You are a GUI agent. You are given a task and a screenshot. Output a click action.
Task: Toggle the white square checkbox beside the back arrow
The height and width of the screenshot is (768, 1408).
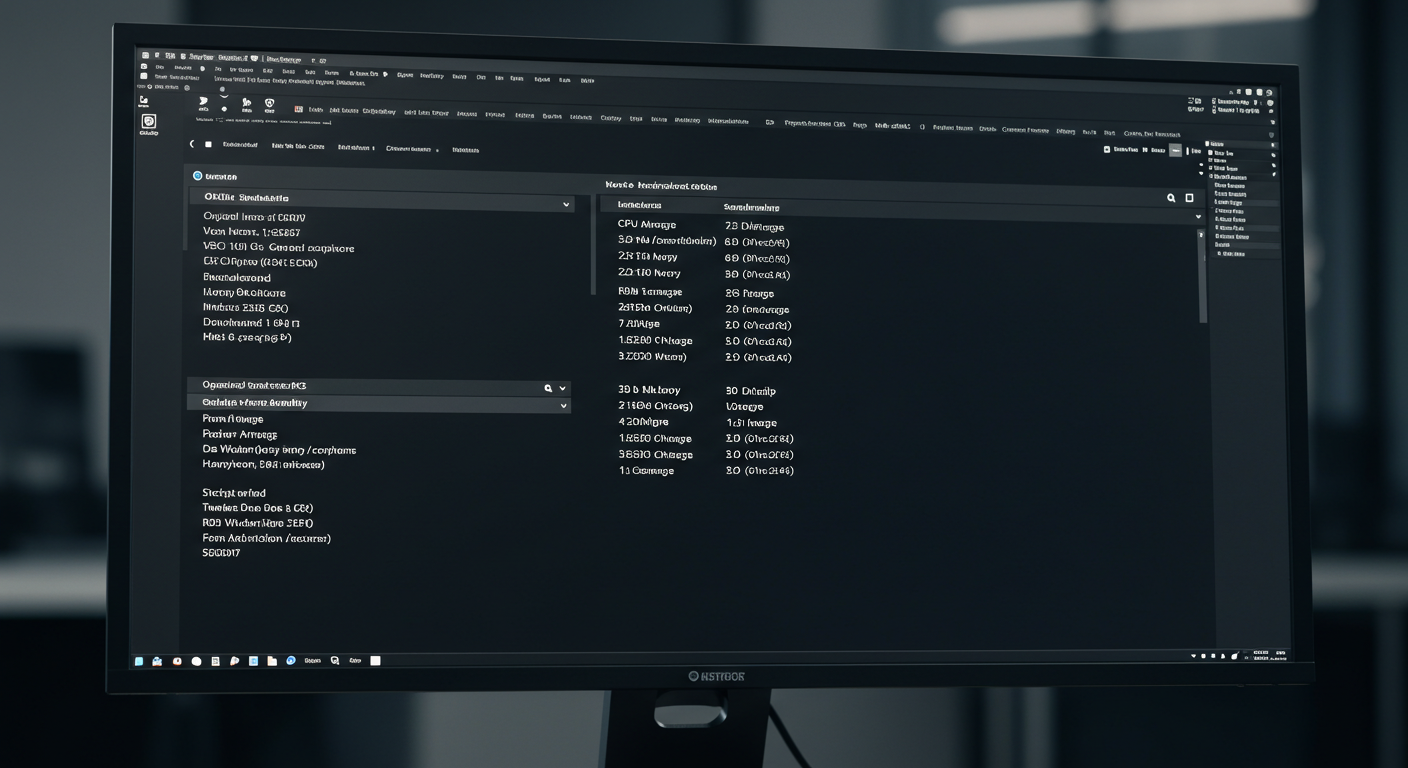pyautogui.click(x=208, y=145)
